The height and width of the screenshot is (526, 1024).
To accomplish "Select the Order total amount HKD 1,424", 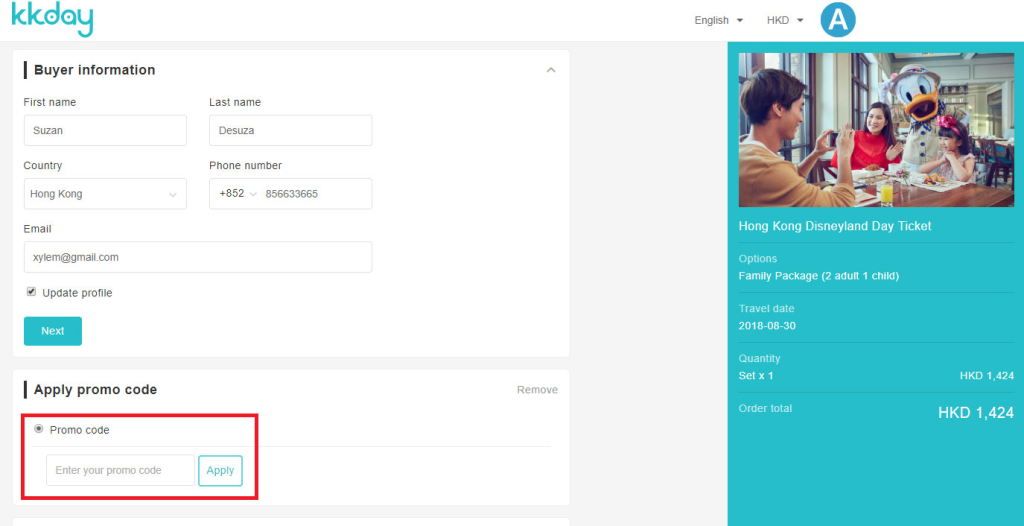I will coord(976,413).
